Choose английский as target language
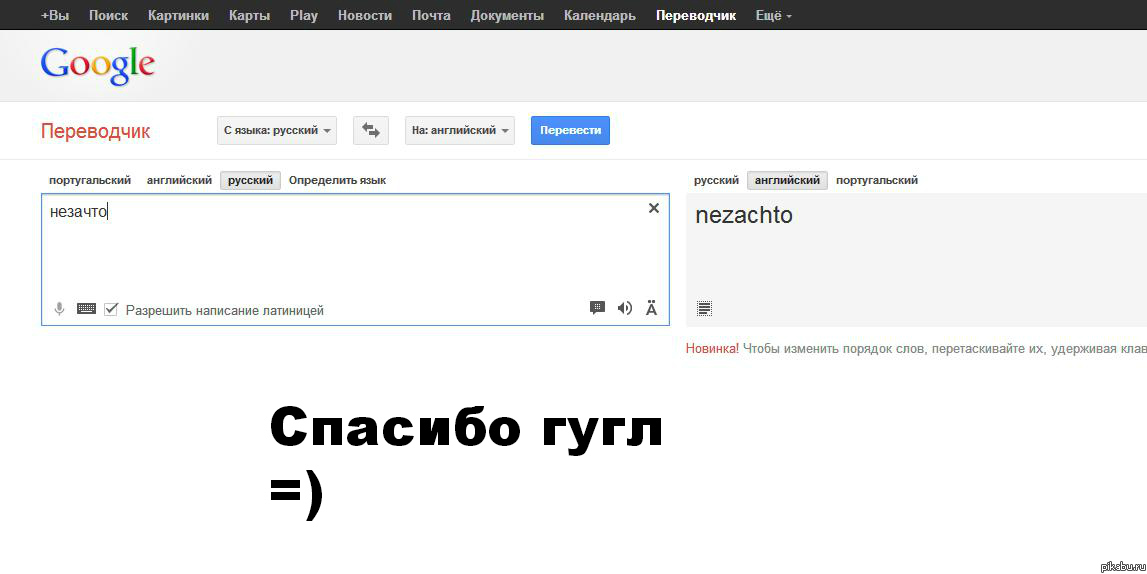The height and width of the screenshot is (574, 1147). point(787,180)
